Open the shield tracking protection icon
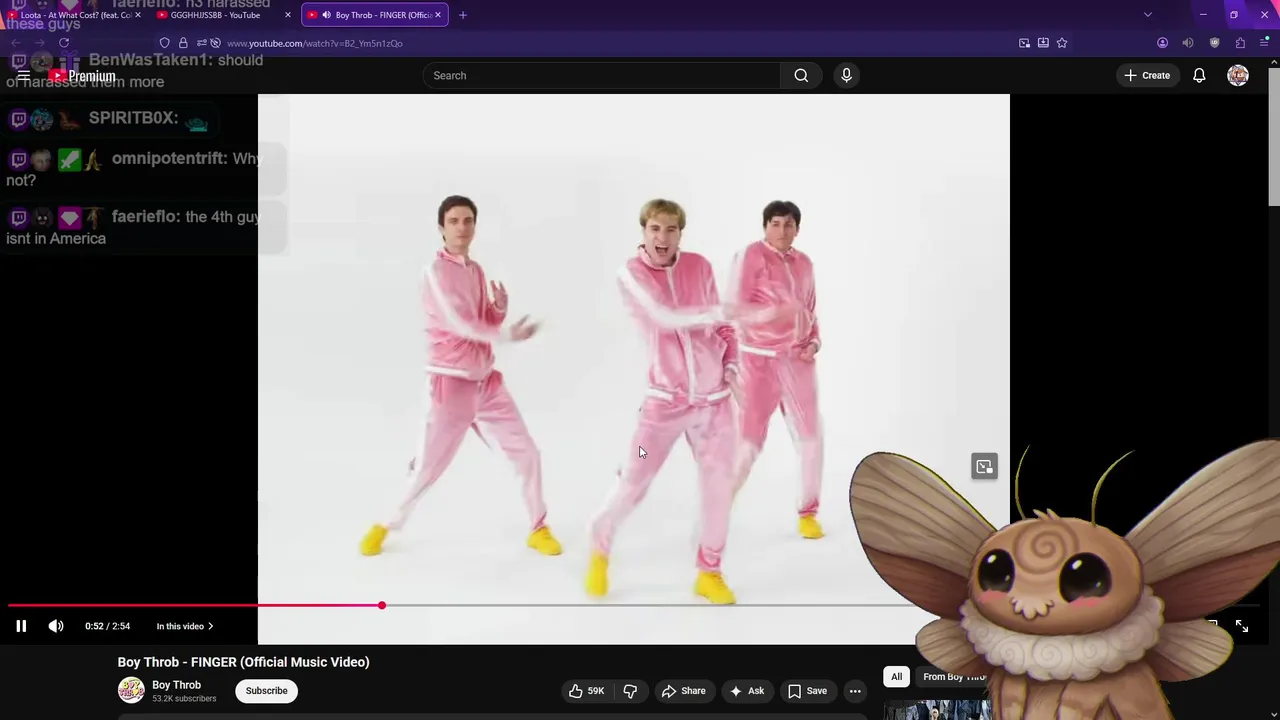Viewport: 1280px width, 720px height. click(x=165, y=43)
